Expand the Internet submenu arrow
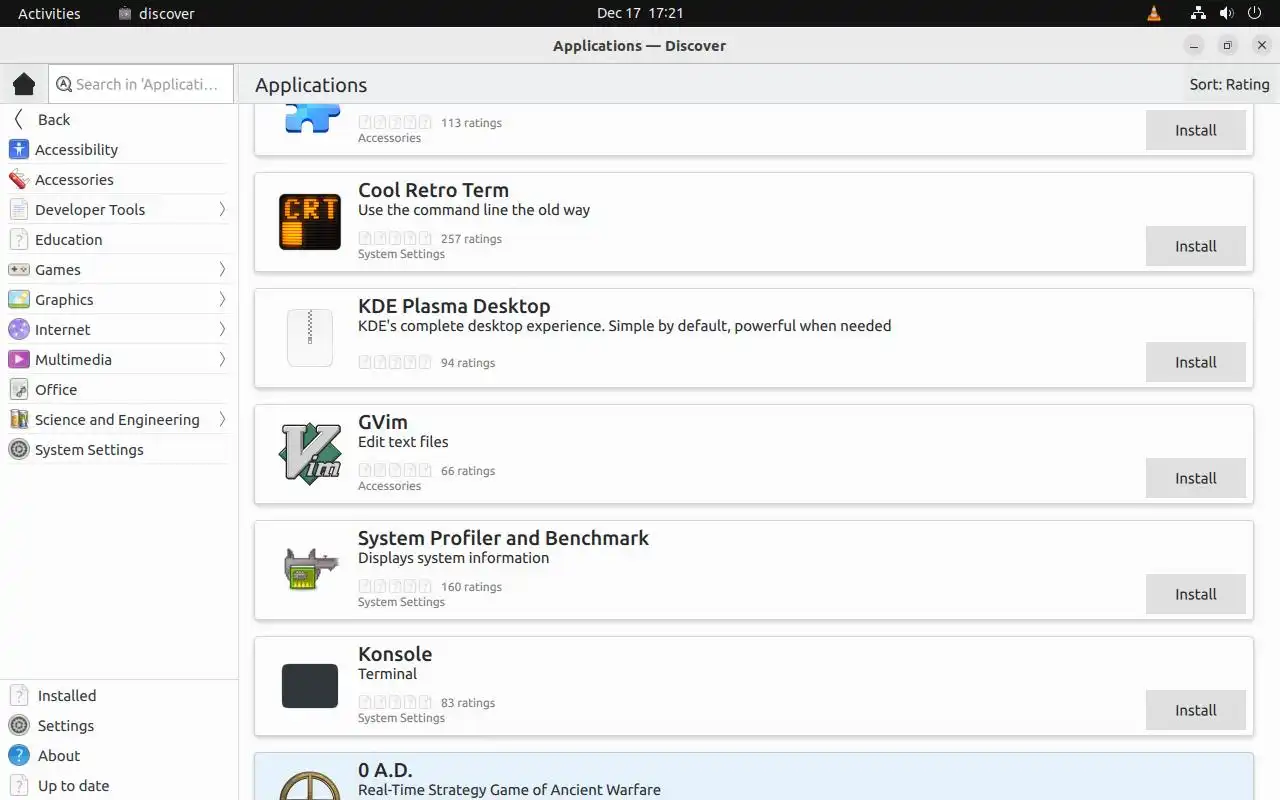This screenshot has width=1280, height=800. click(222, 329)
